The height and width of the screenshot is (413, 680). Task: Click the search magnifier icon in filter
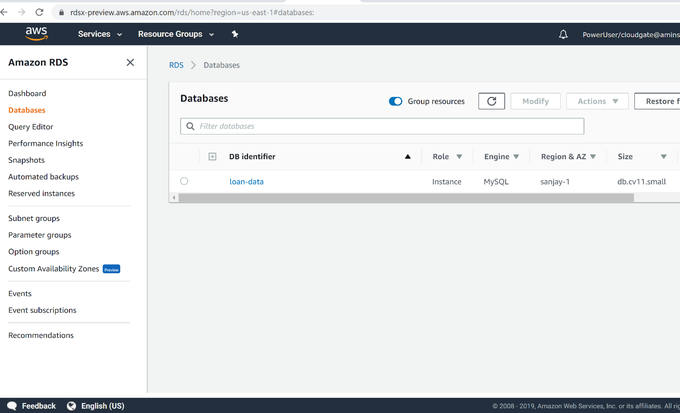(190, 126)
